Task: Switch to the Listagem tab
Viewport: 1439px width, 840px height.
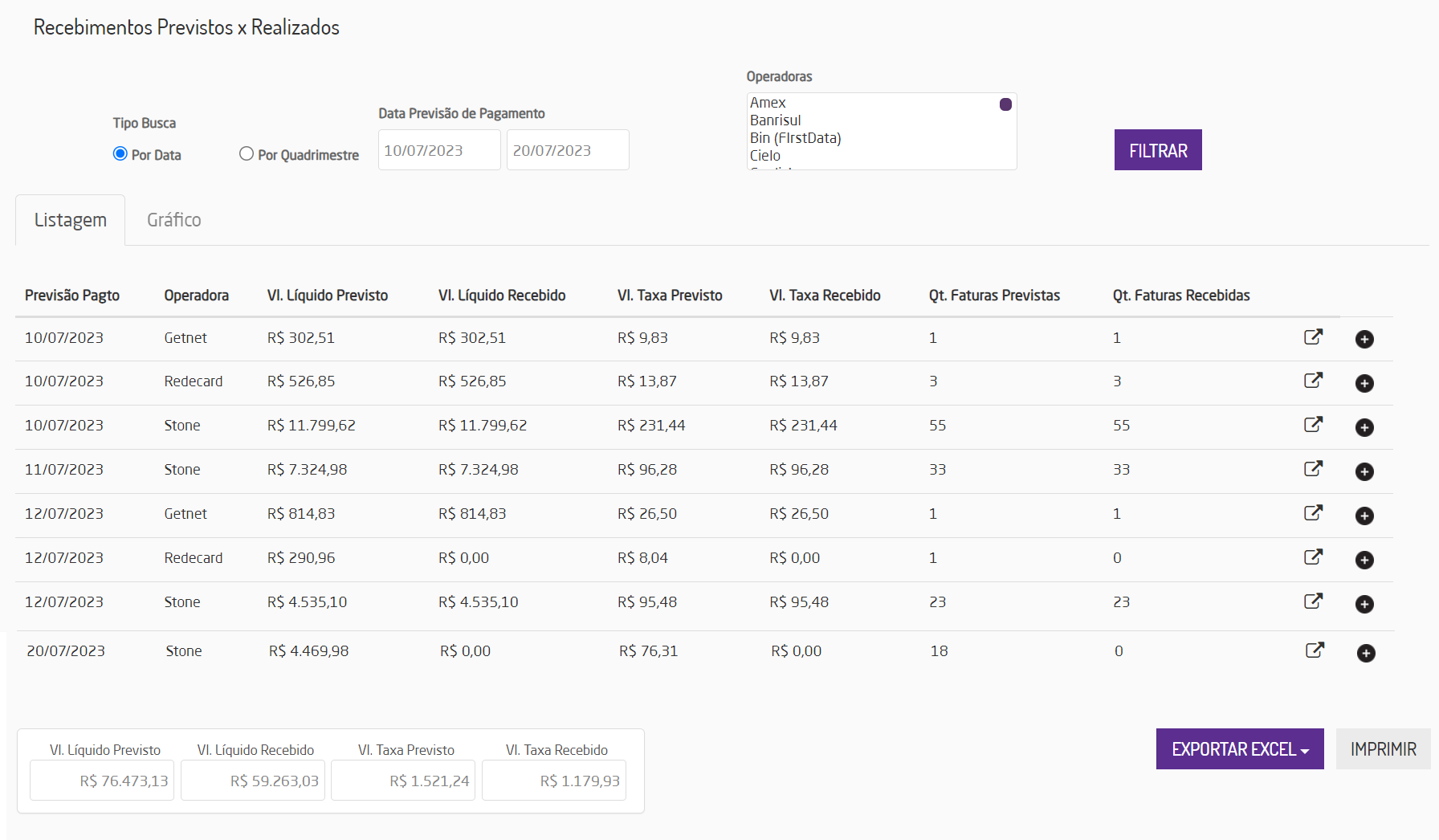Action: 71,220
